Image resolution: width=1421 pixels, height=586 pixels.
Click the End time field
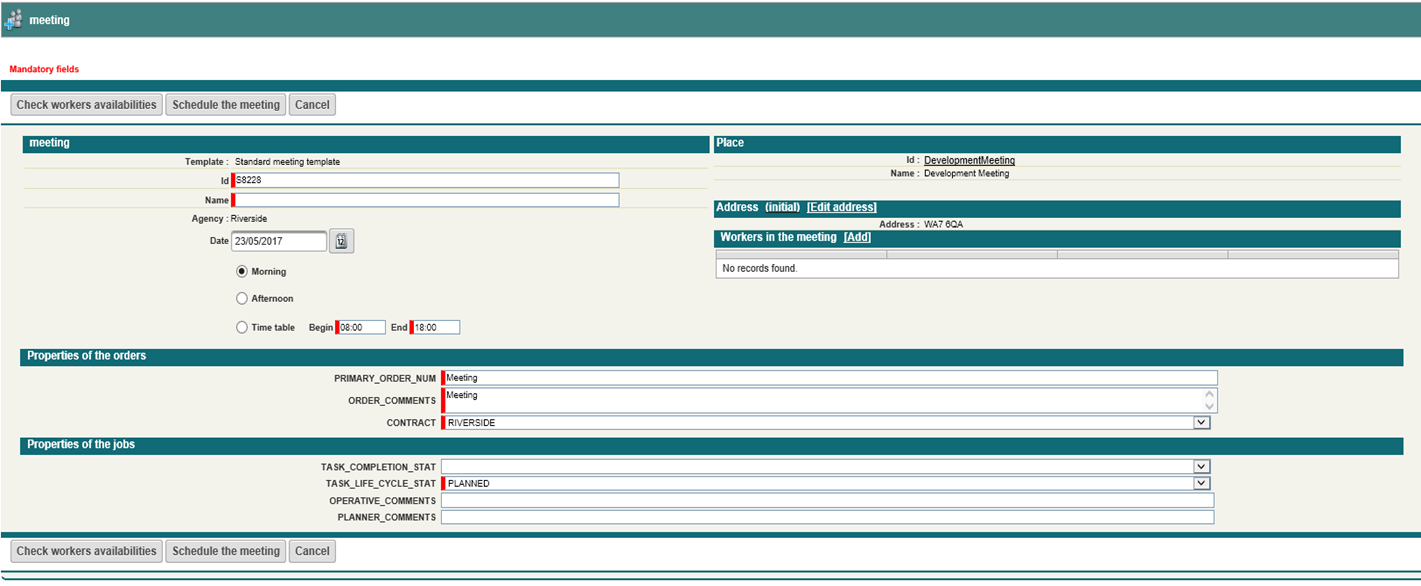pos(436,327)
